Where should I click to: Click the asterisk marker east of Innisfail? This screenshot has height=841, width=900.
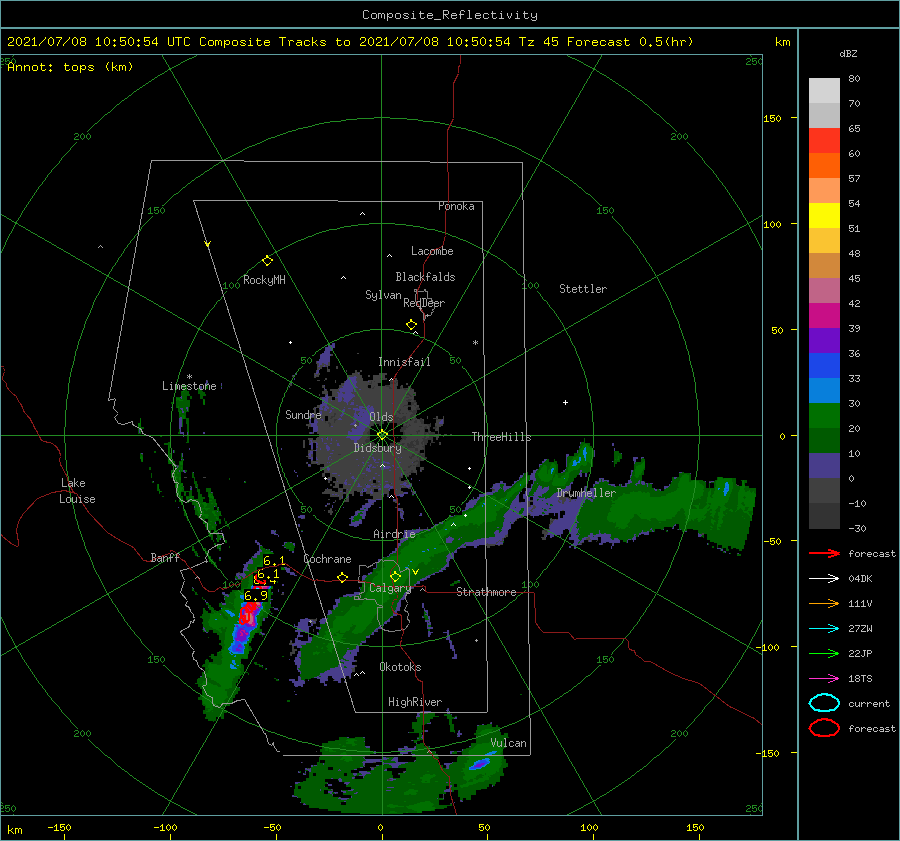pyautogui.click(x=475, y=343)
